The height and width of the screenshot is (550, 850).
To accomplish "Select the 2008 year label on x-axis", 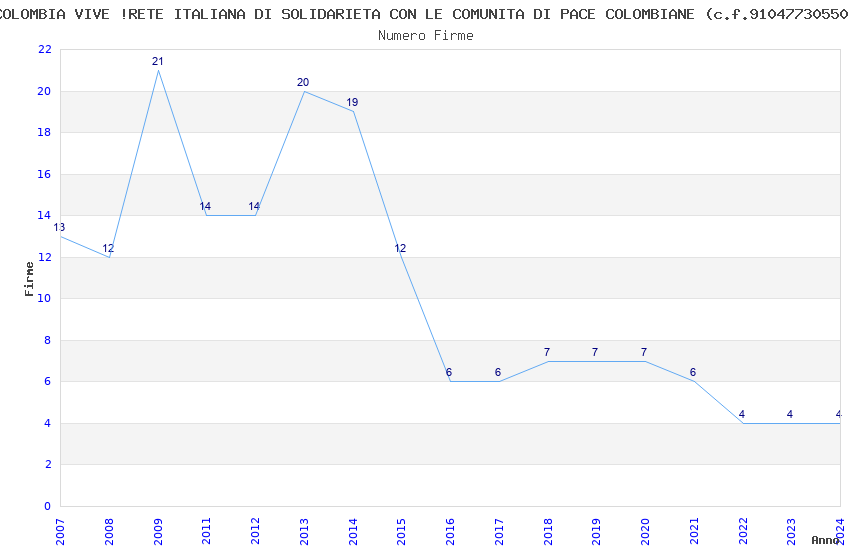I will (109, 531).
